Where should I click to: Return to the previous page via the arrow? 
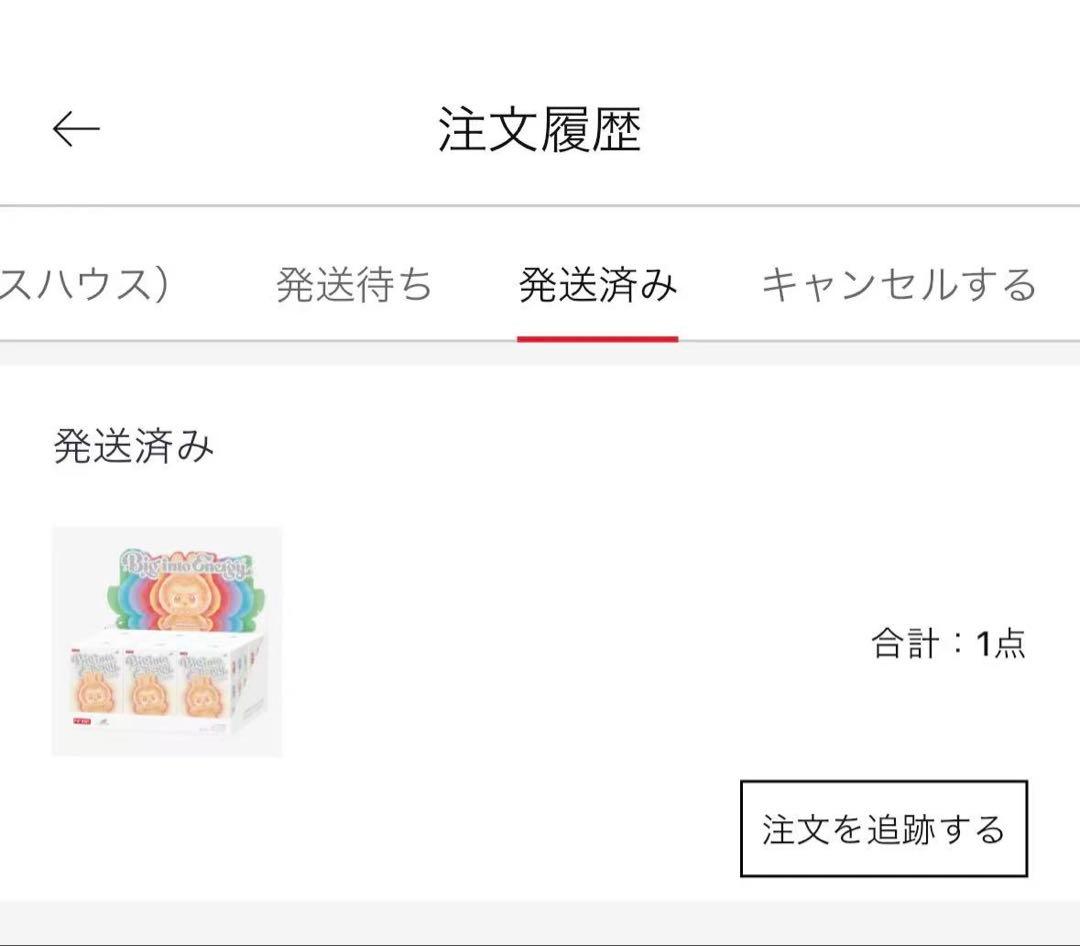point(75,127)
